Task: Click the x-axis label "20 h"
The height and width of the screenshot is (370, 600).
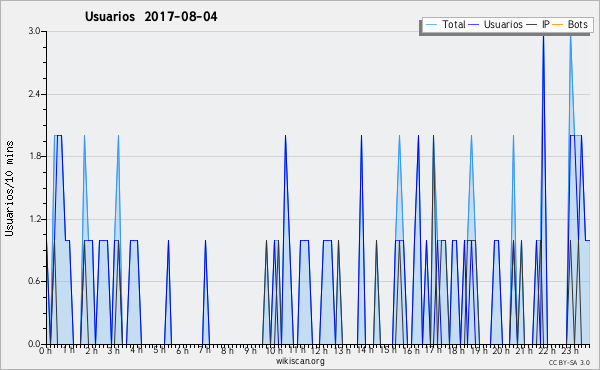Action: (500, 350)
